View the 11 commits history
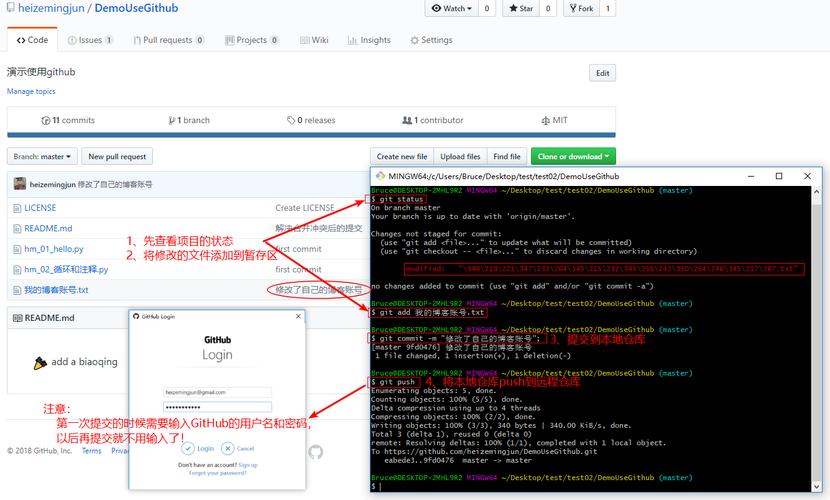Image resolution: width=830 pixels, height=500 pixels. (68, 120)
